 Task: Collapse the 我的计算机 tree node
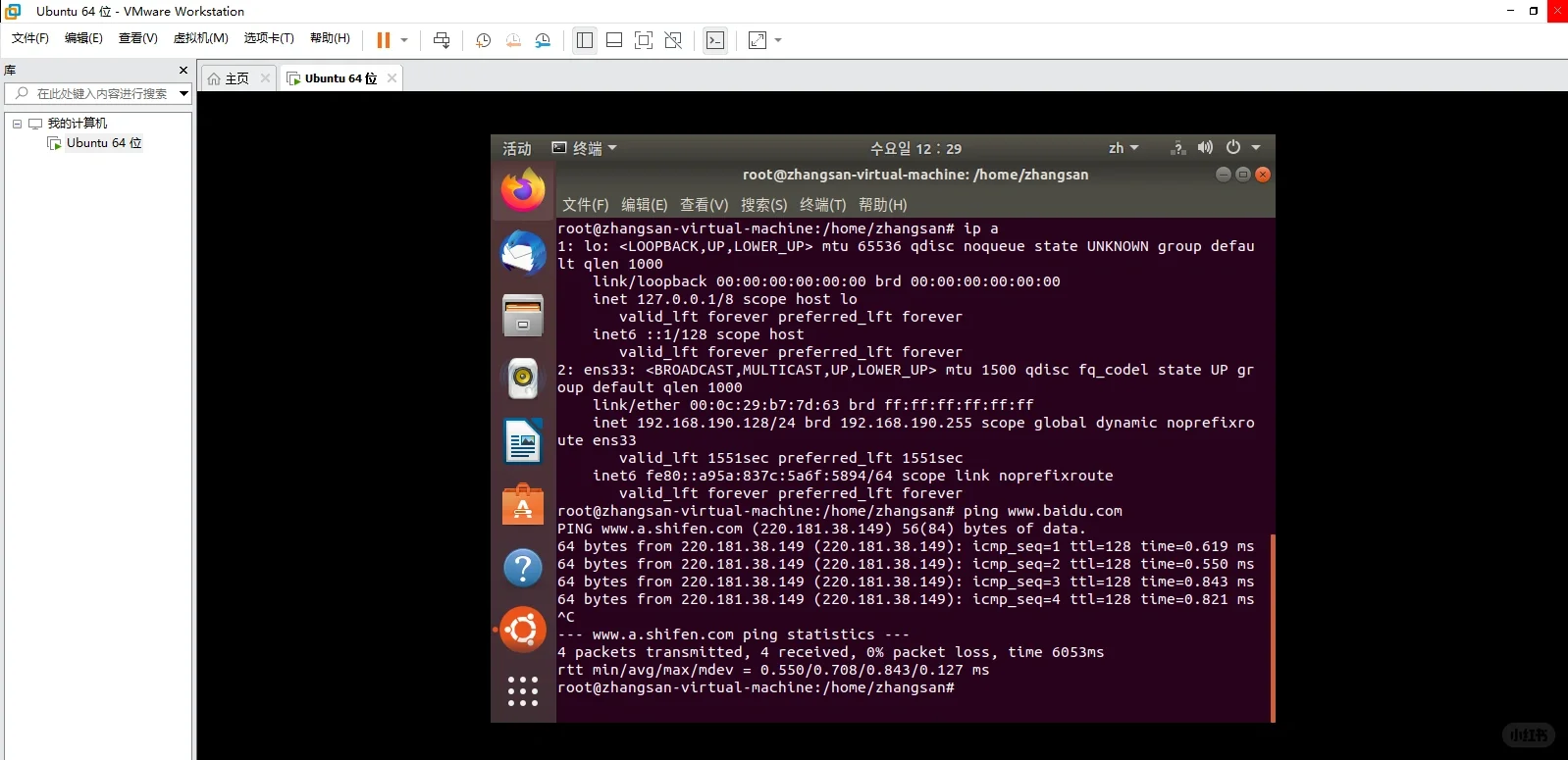[17, 124]
